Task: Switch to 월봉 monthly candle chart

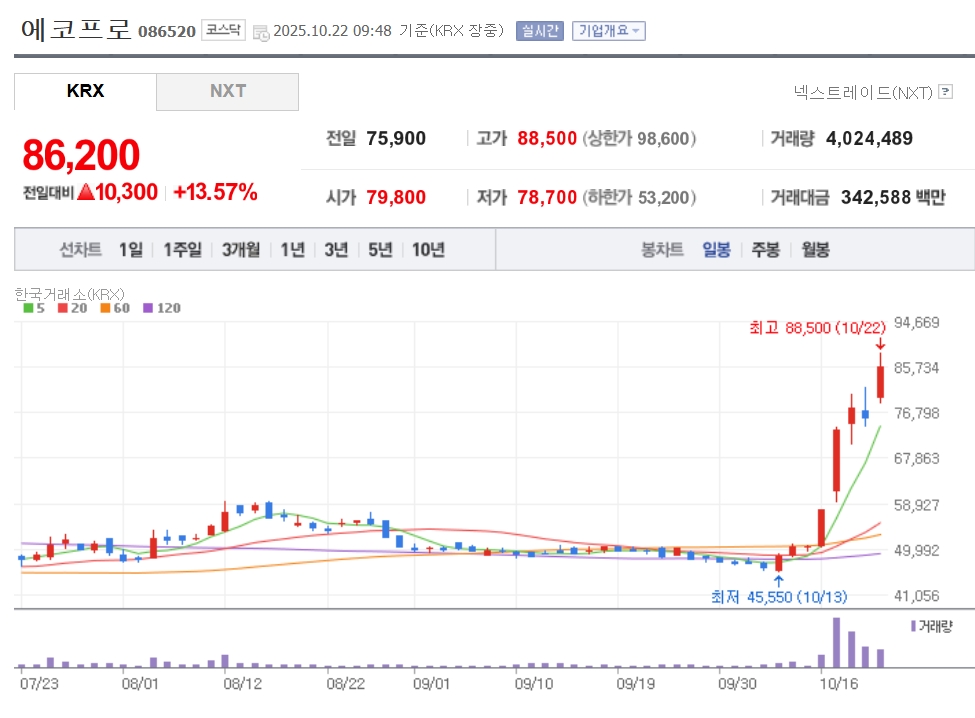Action: pos(814,250)
